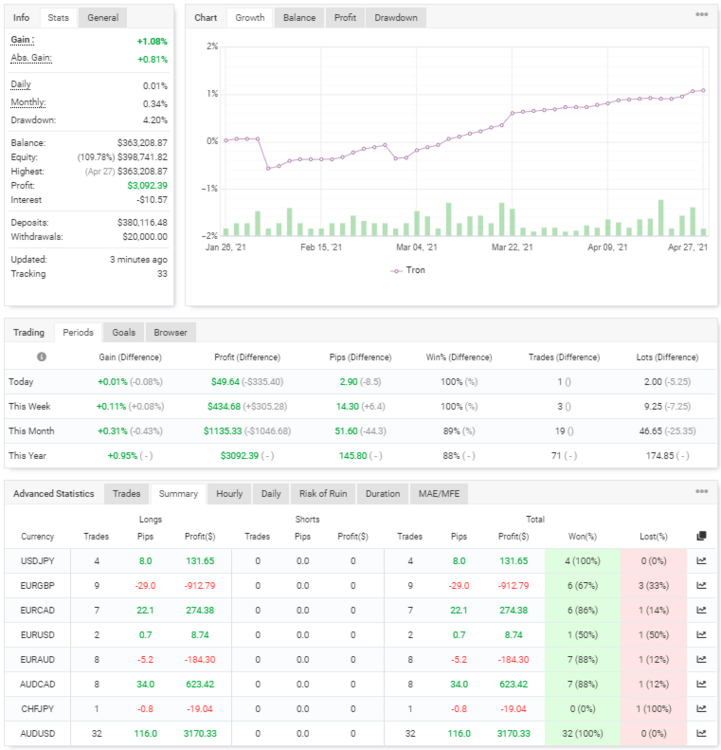Click Withdrawals value $20,000.00

click(x=145, y=237)
